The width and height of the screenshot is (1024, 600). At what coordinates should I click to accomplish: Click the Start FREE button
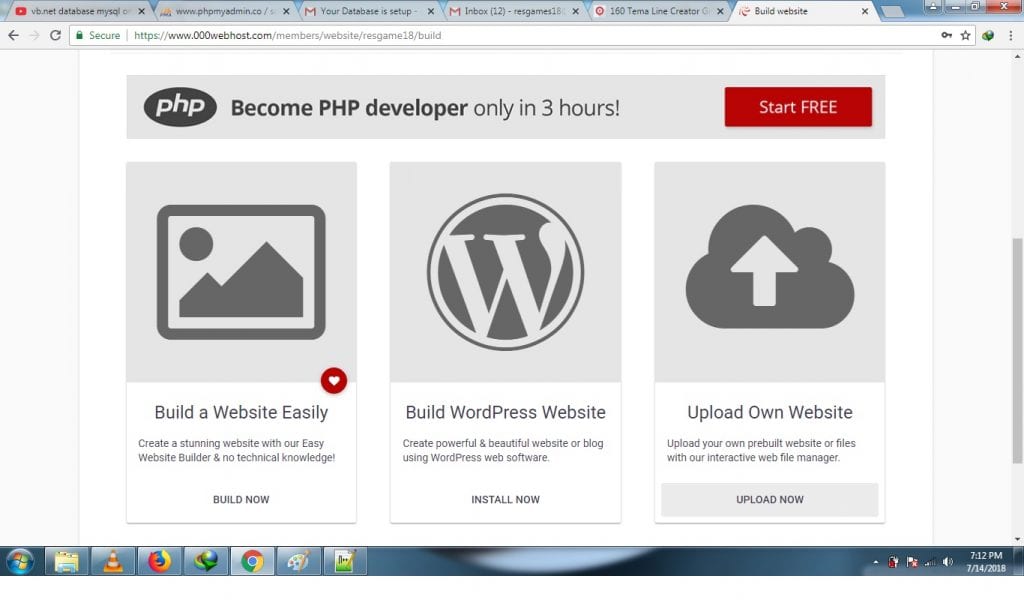pyautogui.click(x=797, y=107)
